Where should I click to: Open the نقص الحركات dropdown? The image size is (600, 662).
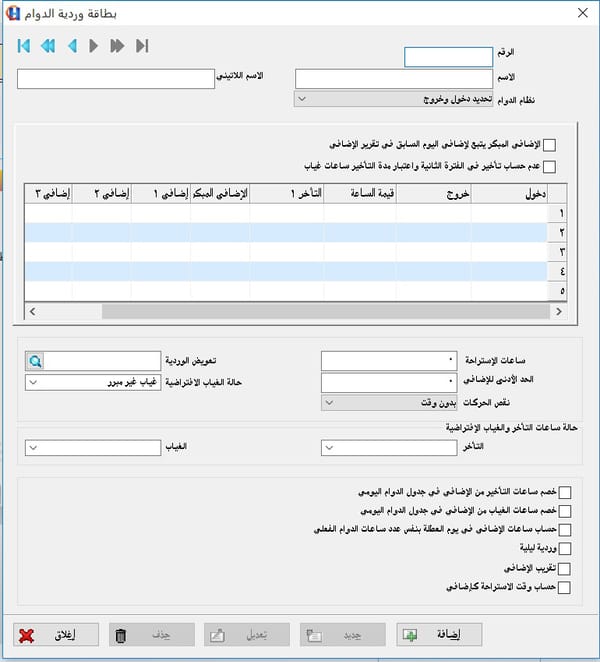(x=389, y=403)
